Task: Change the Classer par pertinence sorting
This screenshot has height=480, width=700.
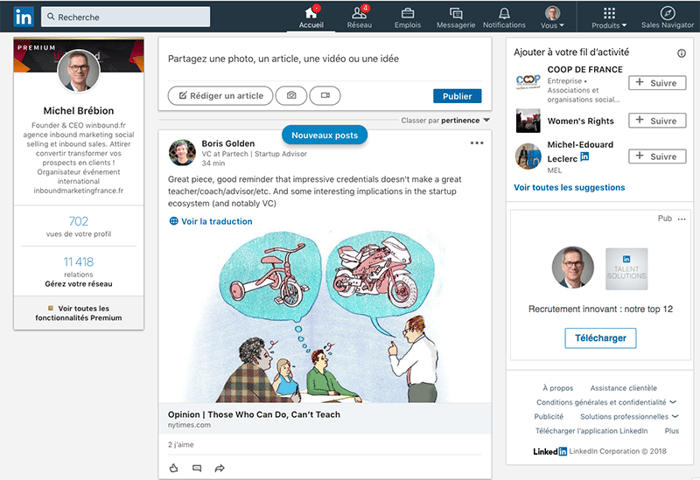Action: pyautogui.click(x=446, y=120)
